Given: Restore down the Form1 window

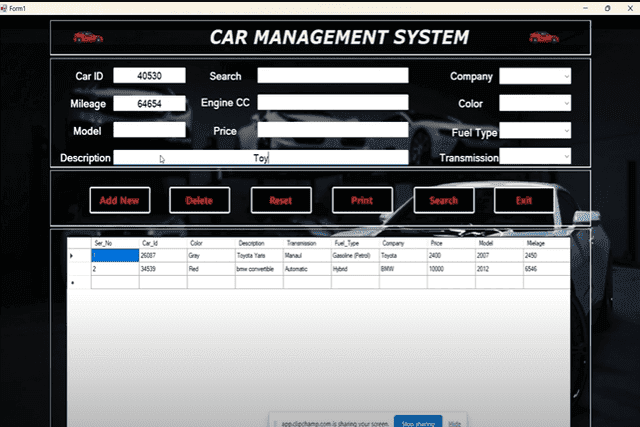Looking at the screenshot, I should (x=607, y=8).
